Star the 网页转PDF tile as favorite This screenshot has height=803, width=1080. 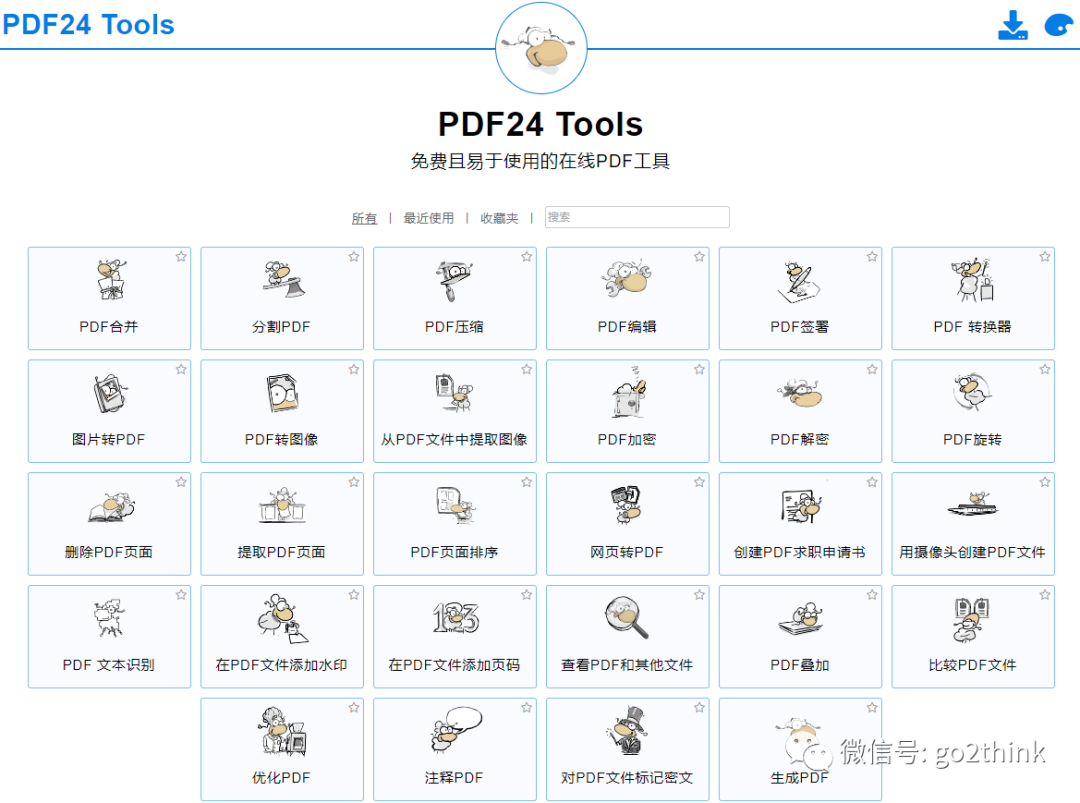[x=700, y=482]
